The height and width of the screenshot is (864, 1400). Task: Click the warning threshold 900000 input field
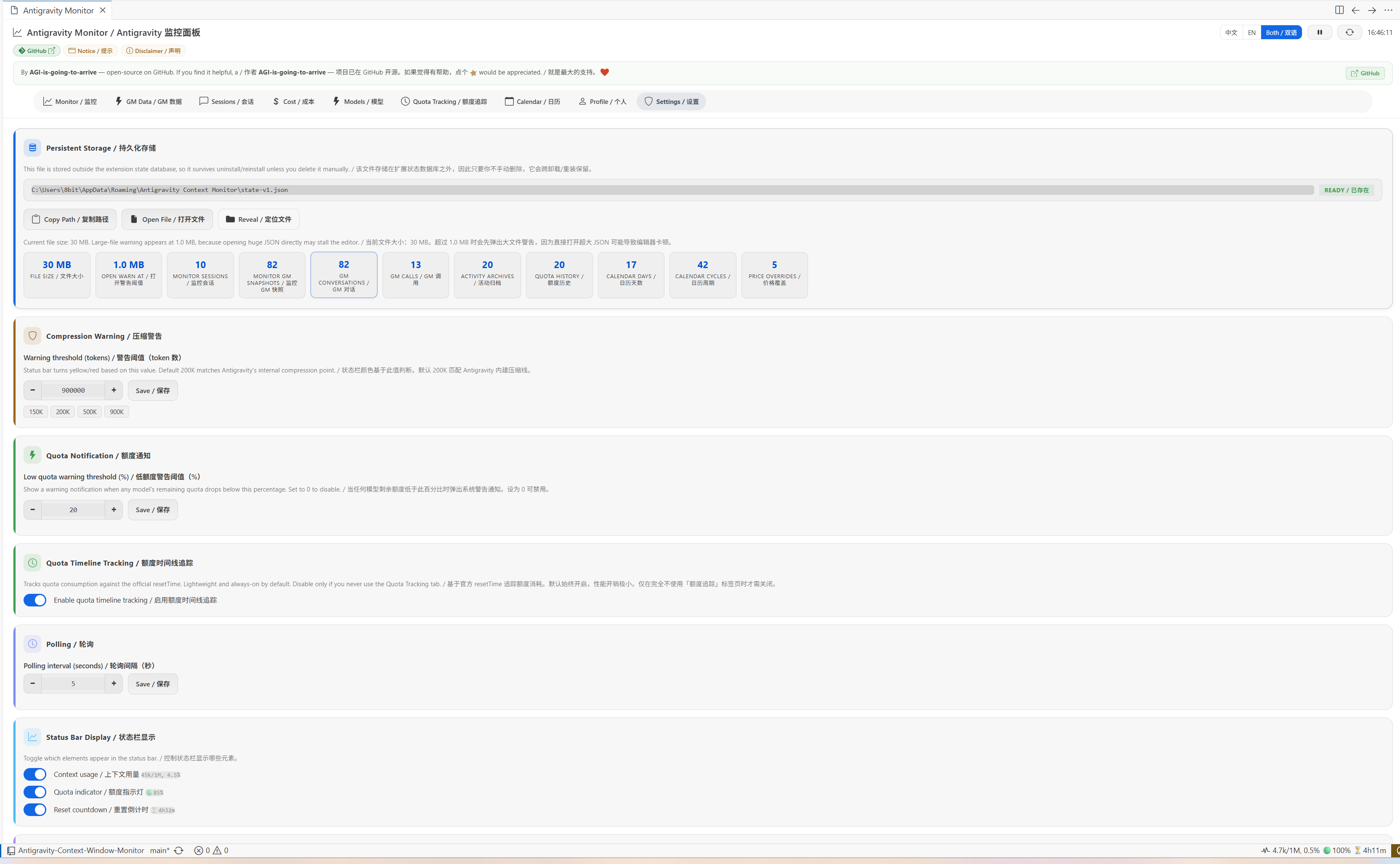click(x=73, y=390)
